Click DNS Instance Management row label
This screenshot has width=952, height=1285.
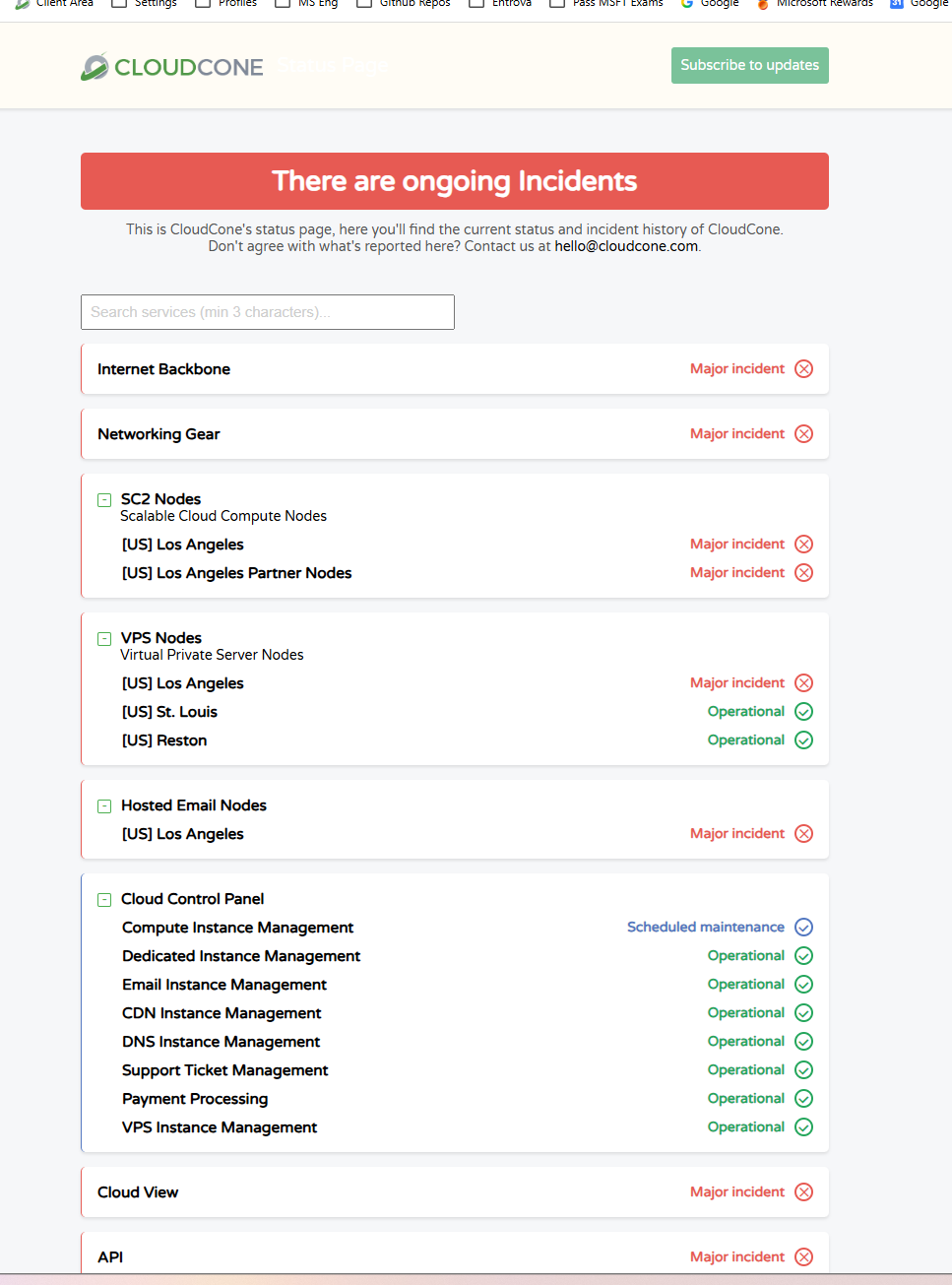coord(221,1042)
